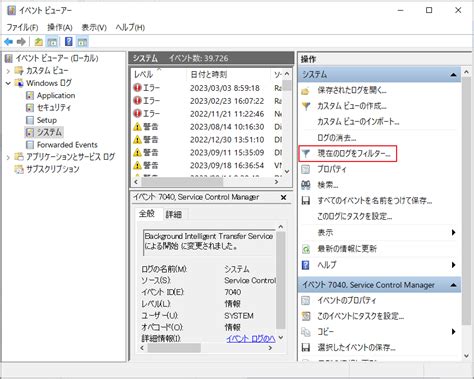The height and width of the screenshot is (379, 474).
Task: Toggle console tree pane toolbar icon
Action: tap(52, 42)
